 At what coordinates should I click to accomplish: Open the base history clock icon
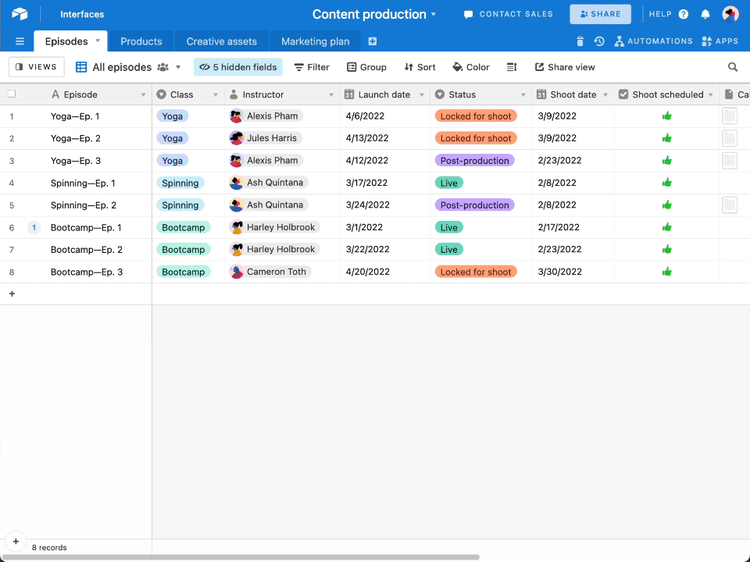click(599, 42)
